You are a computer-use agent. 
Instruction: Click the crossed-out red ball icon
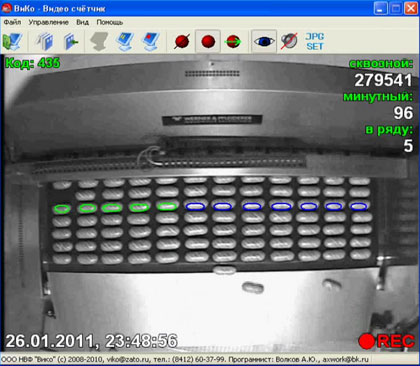(x=182, y=41)
